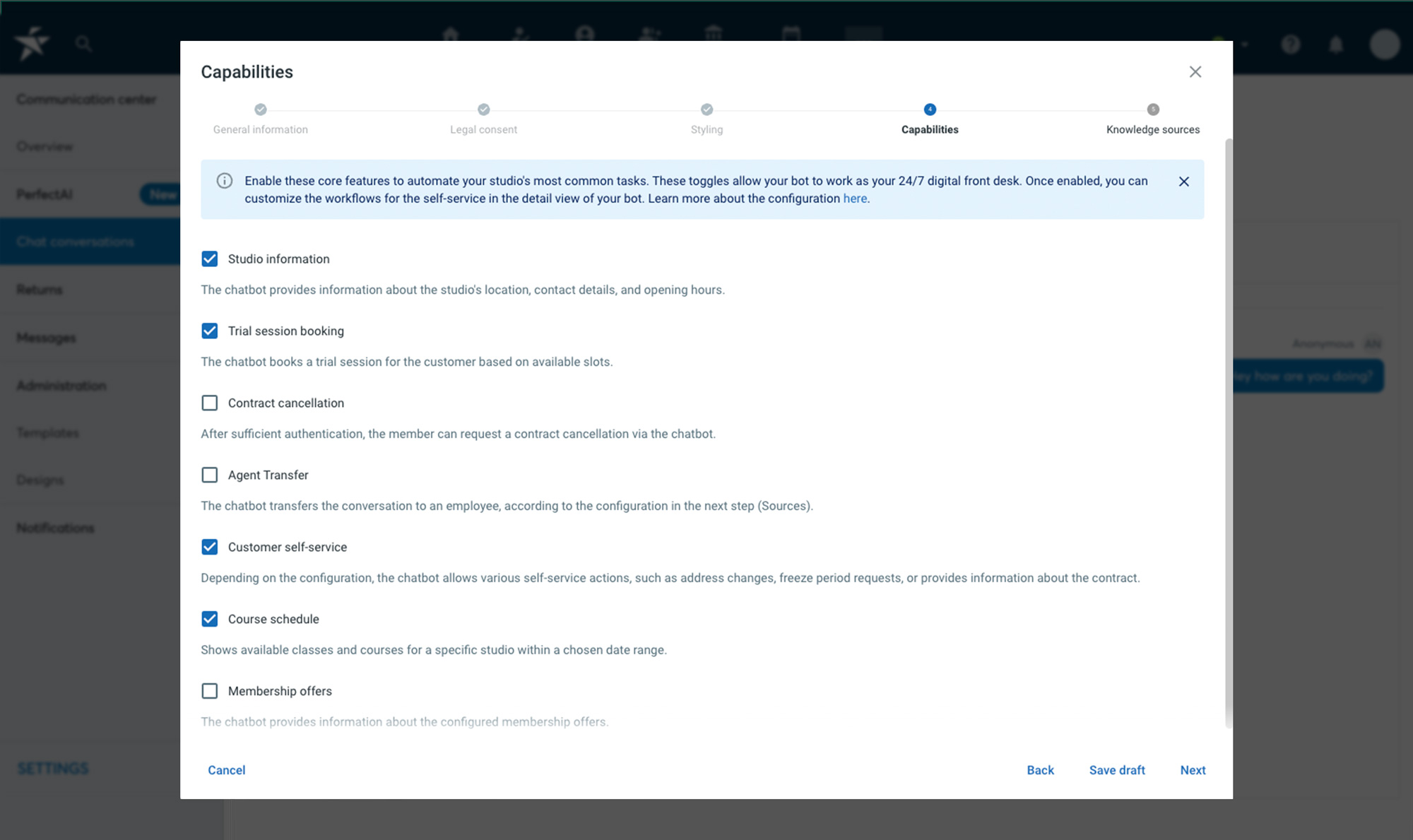Check the Membership offers option
This screenshot has width=1413, height=840.
tap(210, 692)
